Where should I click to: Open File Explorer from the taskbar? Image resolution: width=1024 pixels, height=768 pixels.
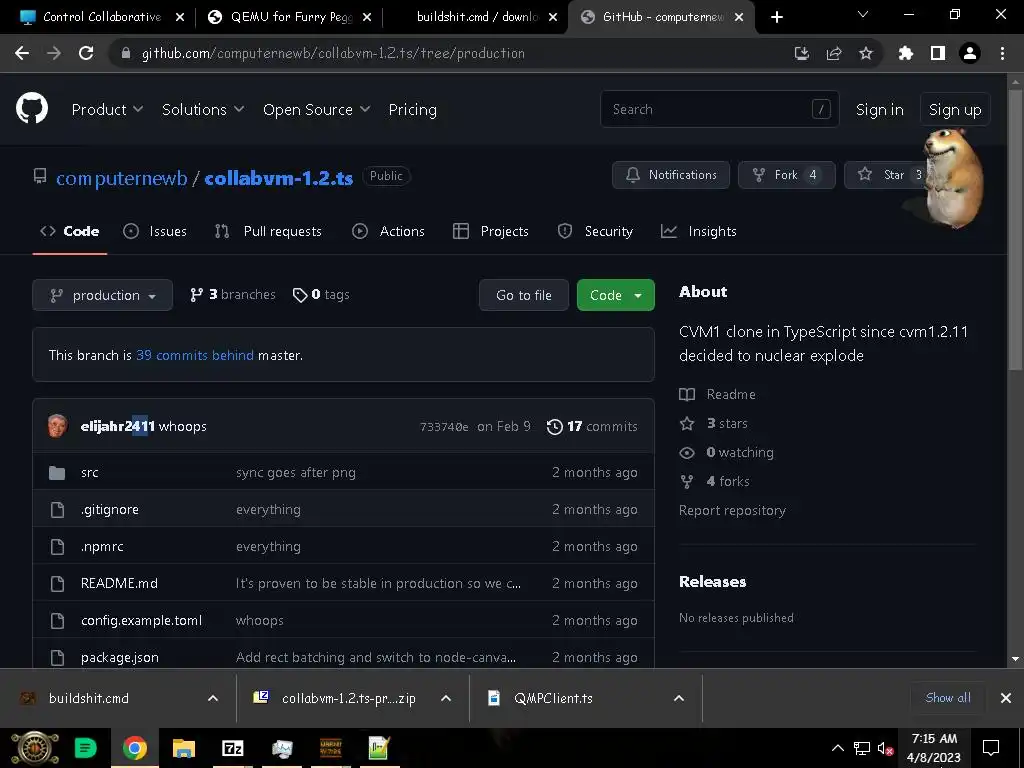[x=184, y=748]
